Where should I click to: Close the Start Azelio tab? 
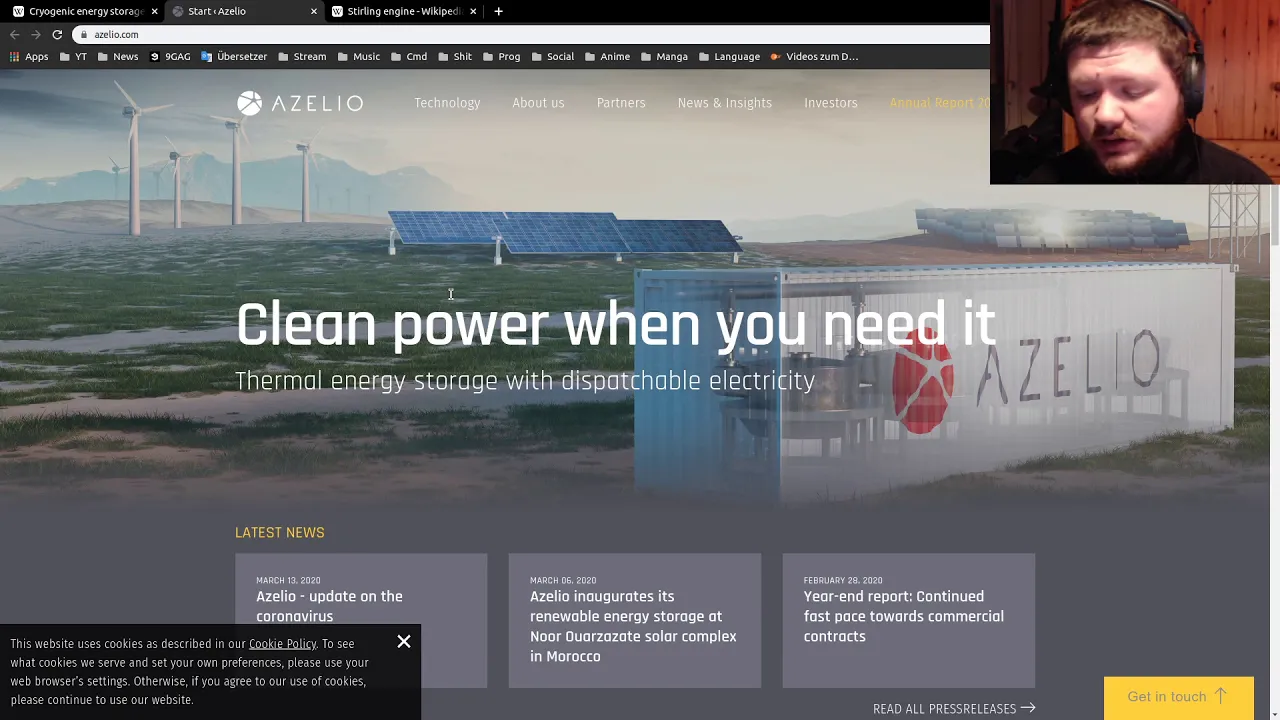coord(314,11)
